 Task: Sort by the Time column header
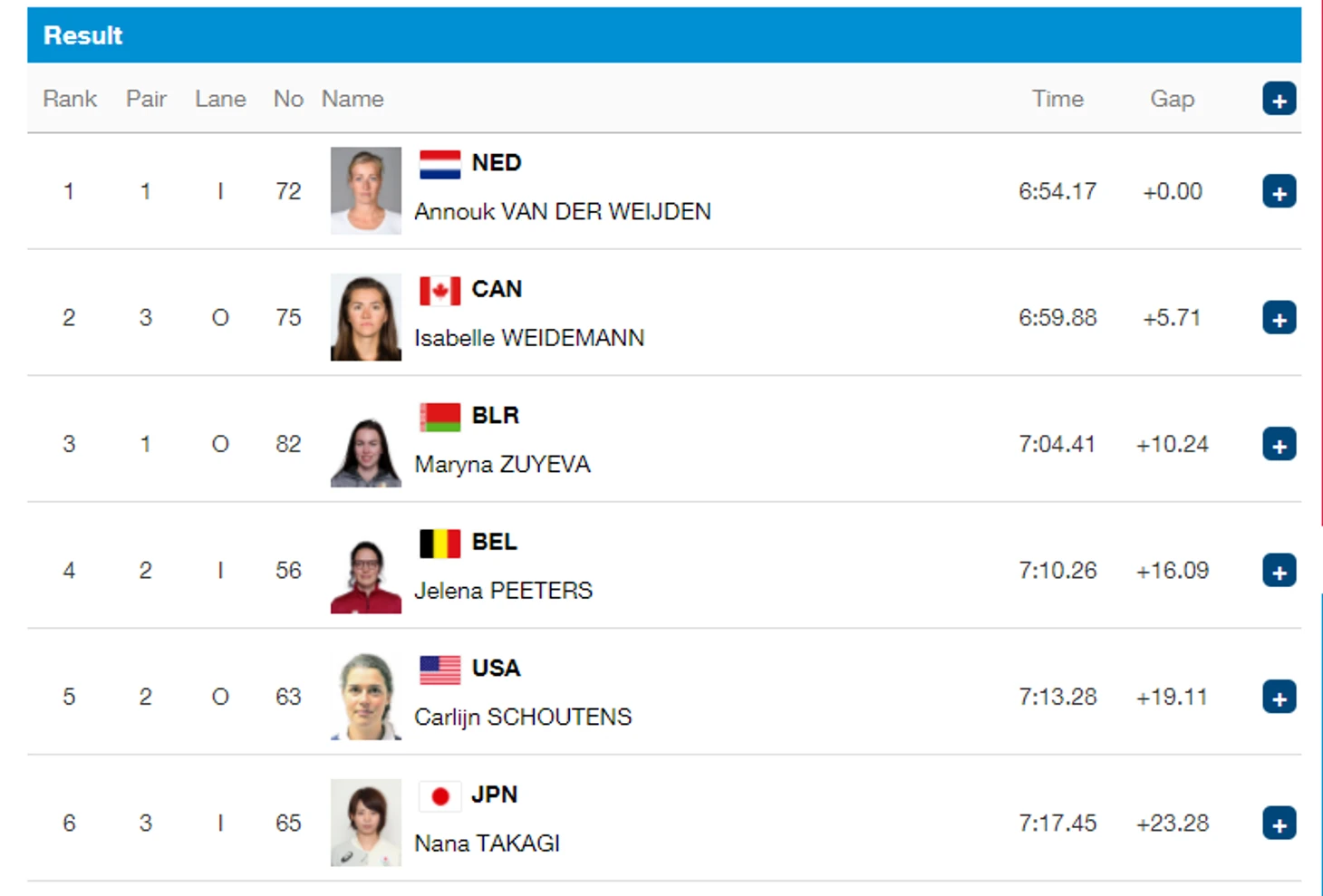[x=1057, y=99]
